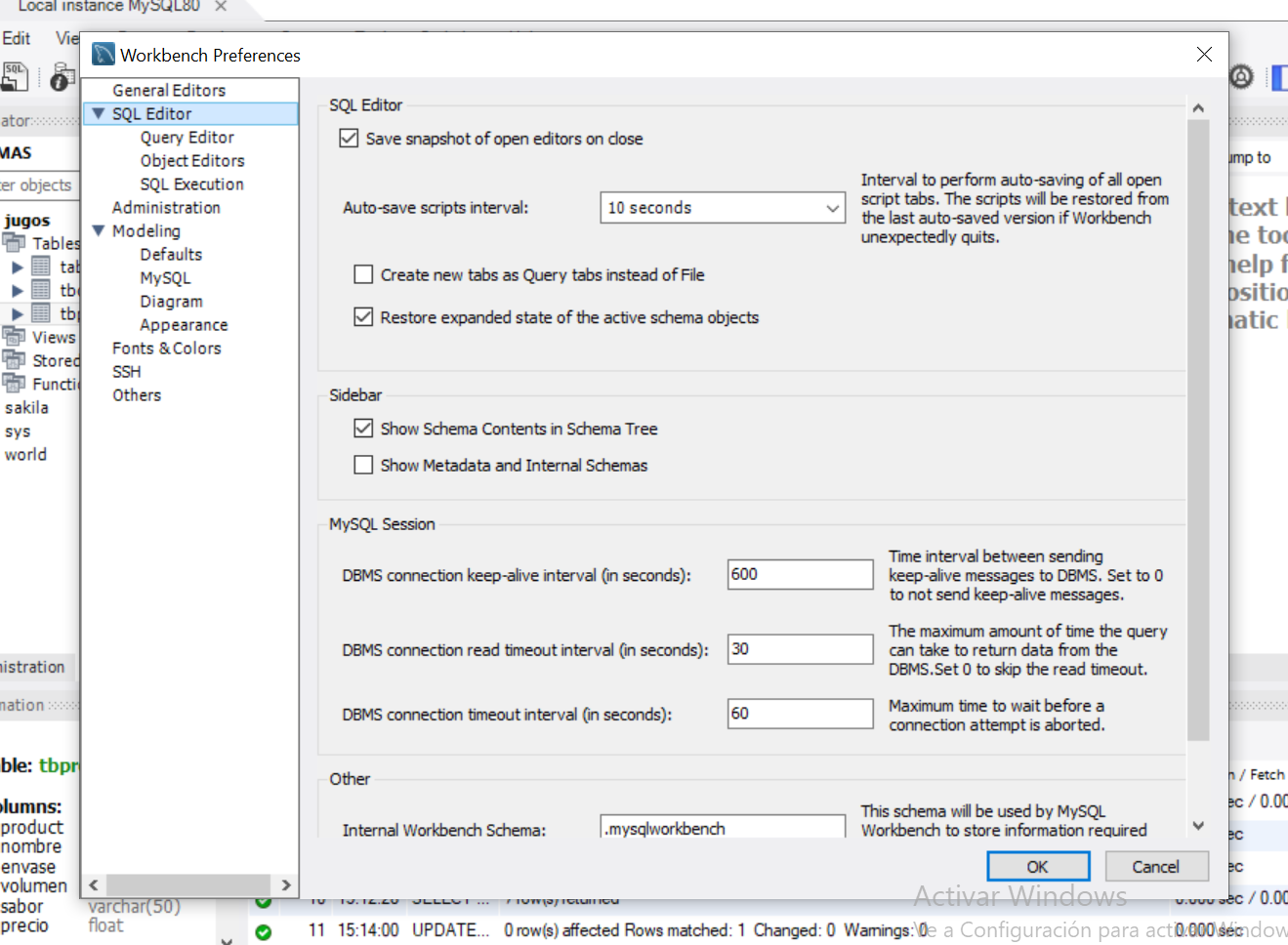The width and height of the screenshot is (1288, 945).
Task: Expand the Tables node in jugos schema
Action: coord(16,243)
